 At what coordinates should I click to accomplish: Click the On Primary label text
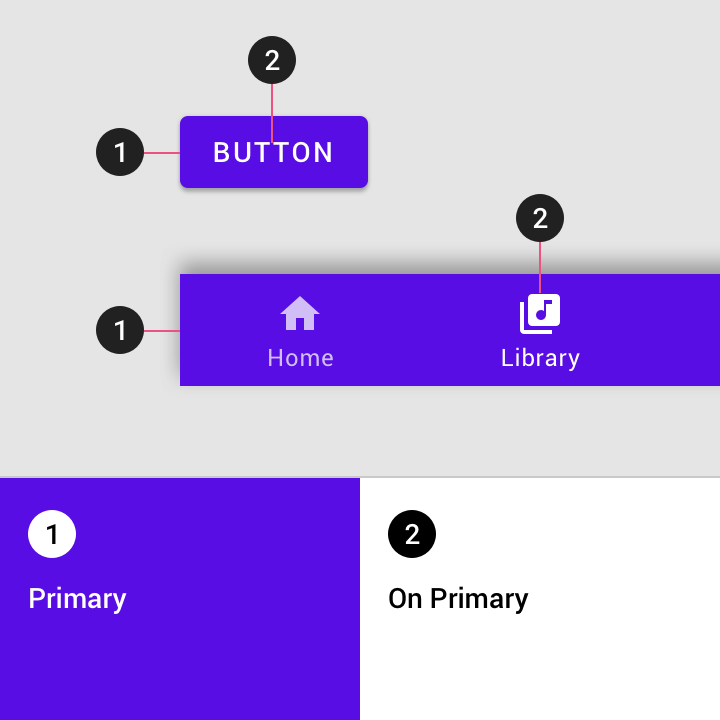click(458, 599)
